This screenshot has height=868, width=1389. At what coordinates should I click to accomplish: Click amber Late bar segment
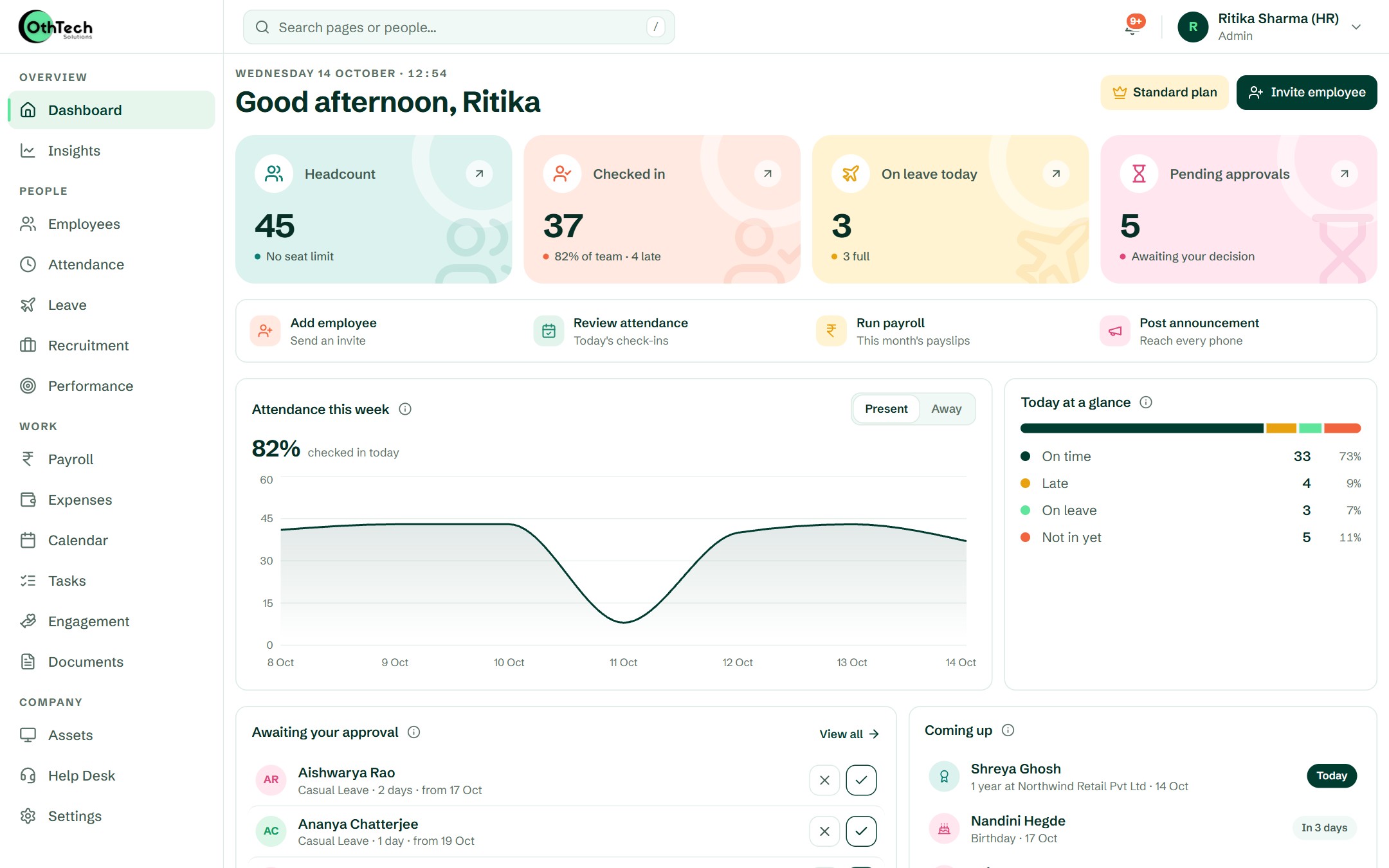pyautogui.click(x=1281, y=428)
